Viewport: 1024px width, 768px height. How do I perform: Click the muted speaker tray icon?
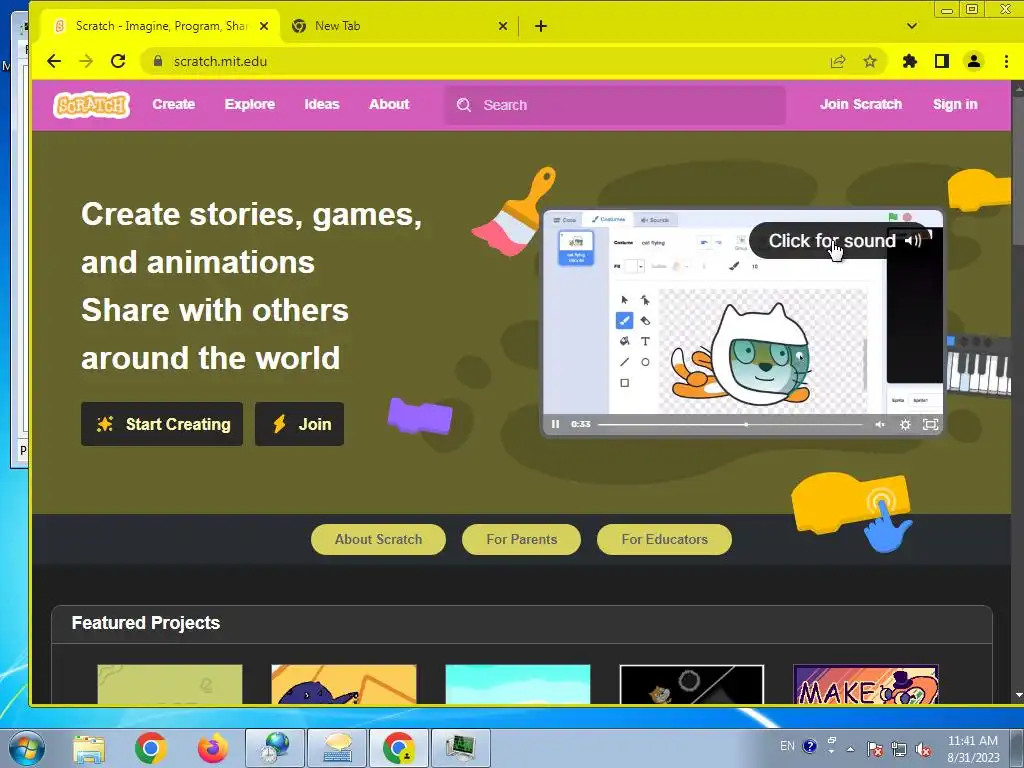(923, 749)
